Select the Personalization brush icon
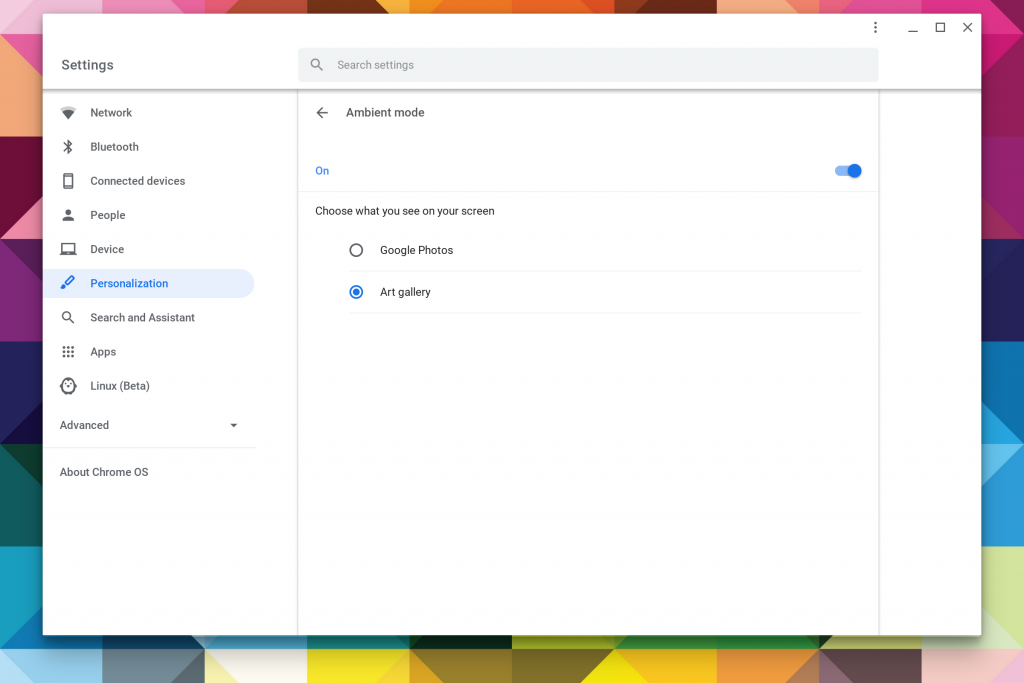Screen dimensions: 1024x683 68,282
